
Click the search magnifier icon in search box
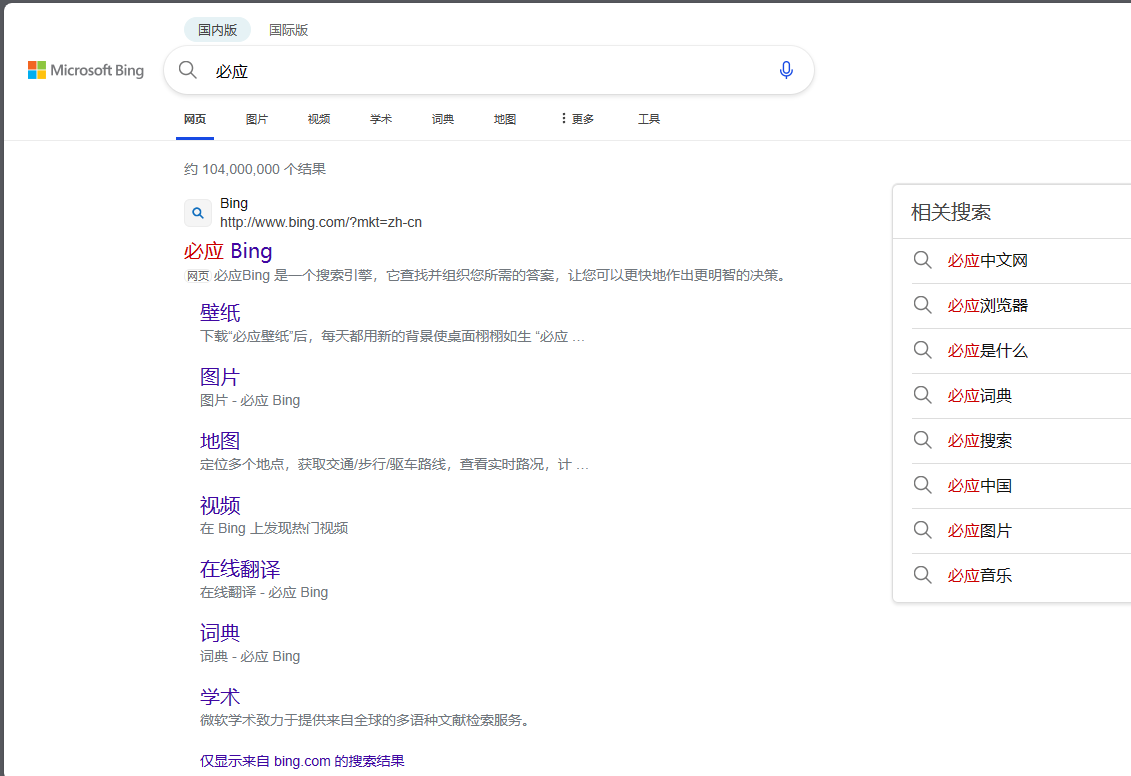pos(188,70)
